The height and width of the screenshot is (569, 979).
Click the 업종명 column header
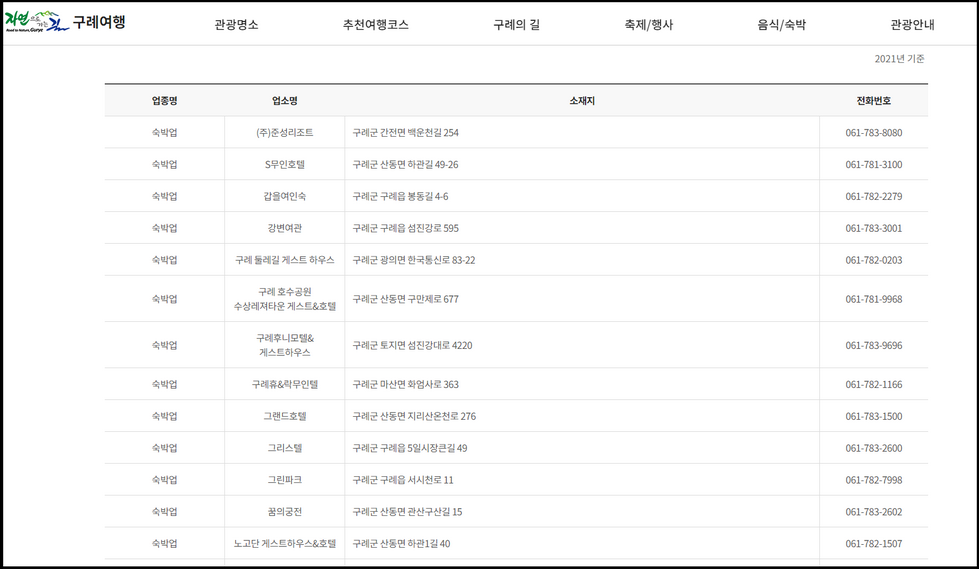coord(165,101)
